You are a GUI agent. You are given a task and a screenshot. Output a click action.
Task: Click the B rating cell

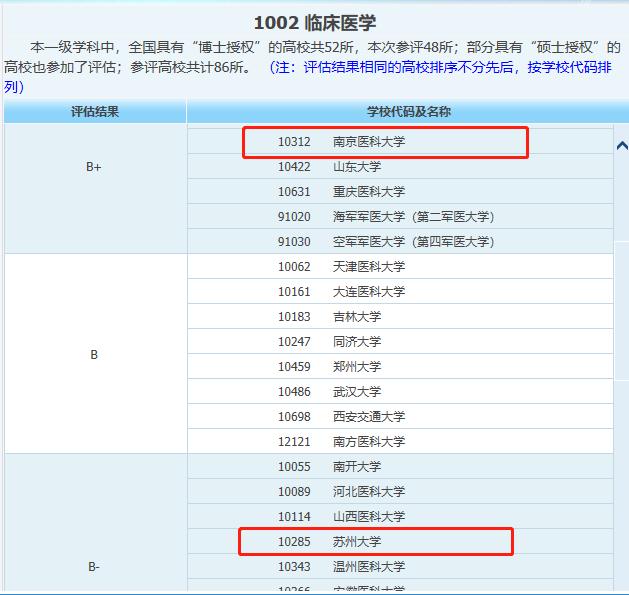pyautogui.click(x=95, y=354)
